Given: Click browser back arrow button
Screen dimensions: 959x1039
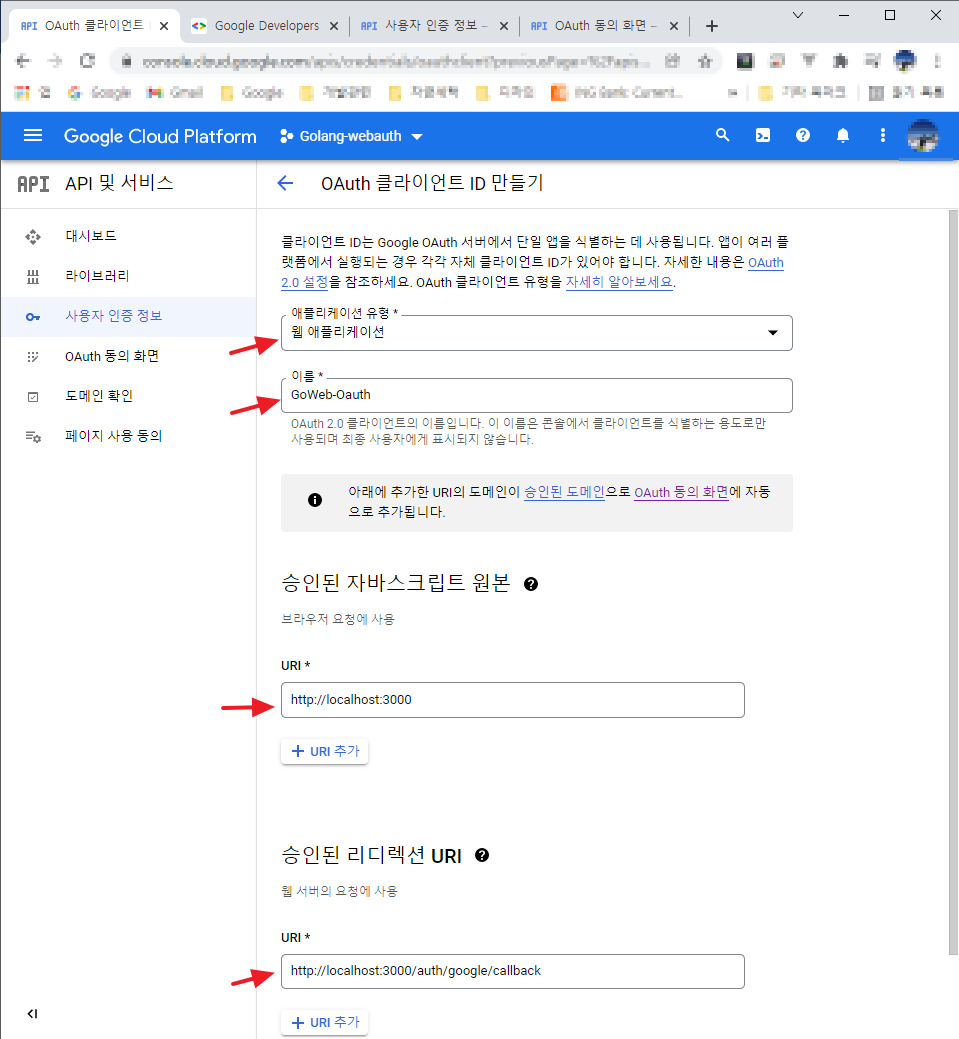Looking at the screenshot, I should tap(23, 61).
